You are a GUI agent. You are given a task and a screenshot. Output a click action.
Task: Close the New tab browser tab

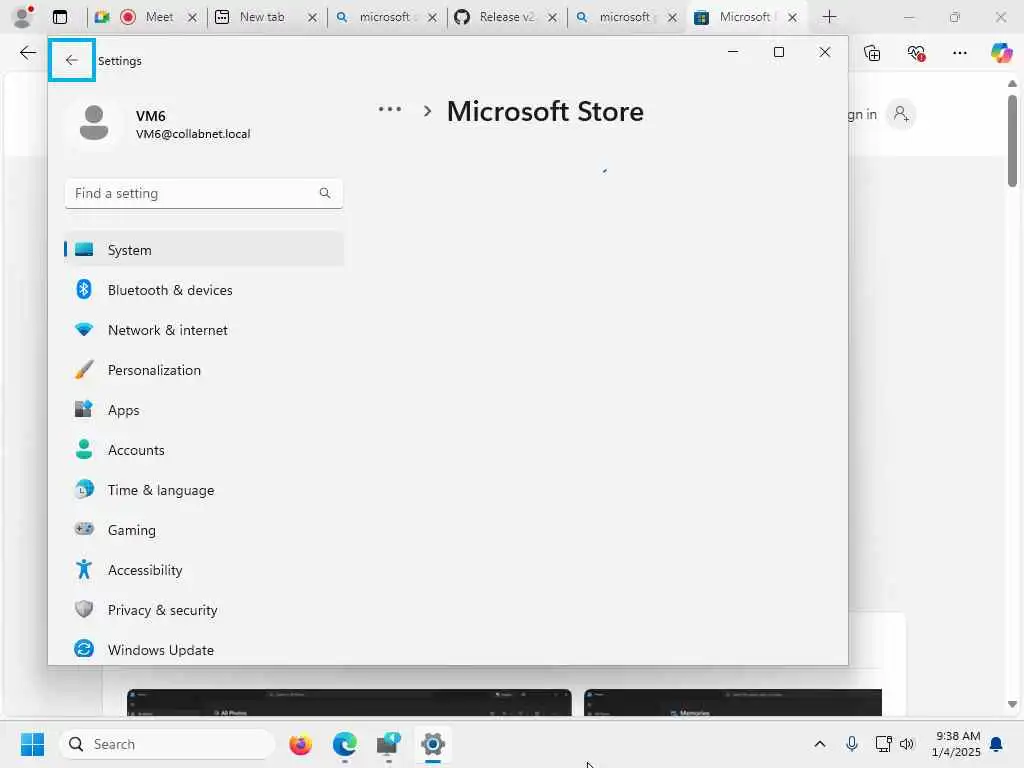tap(313, 18)
